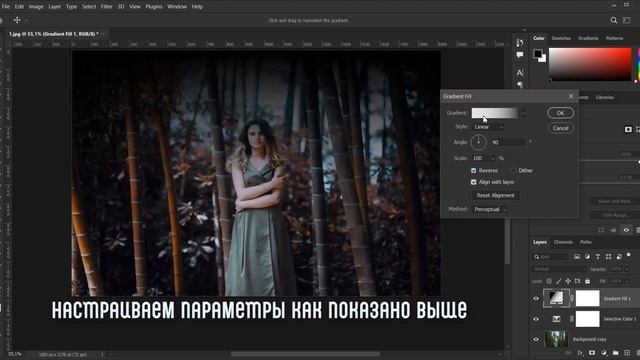This screenshot has height=360, width=640.
Task: Switch to the Swatches tab
Action: click(x=561, y=38)
